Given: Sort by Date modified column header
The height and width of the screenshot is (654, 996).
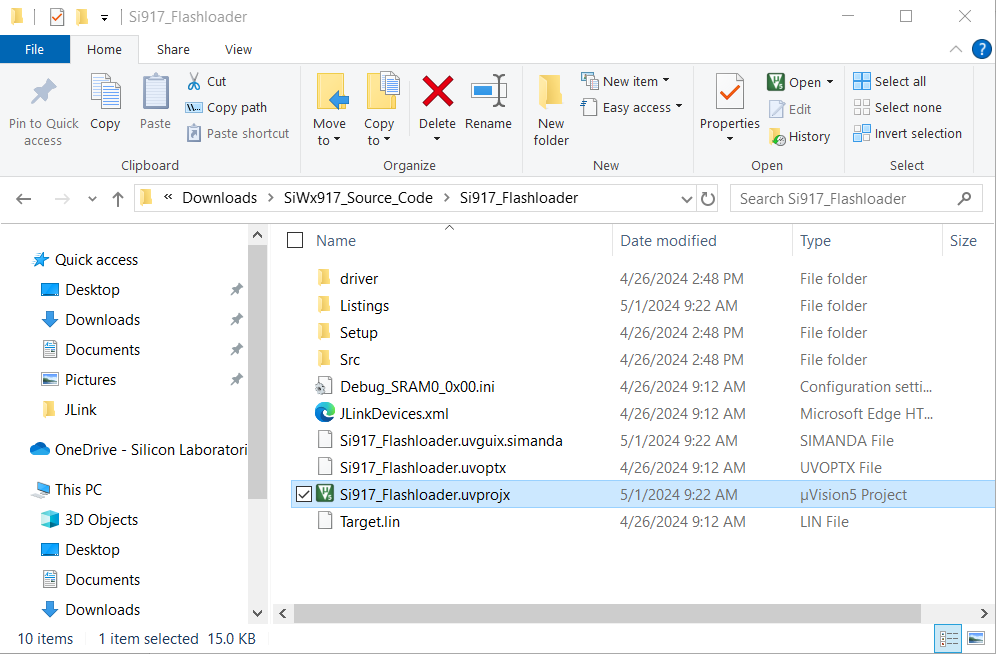Looking at the screenshot, I should point(668,241).
